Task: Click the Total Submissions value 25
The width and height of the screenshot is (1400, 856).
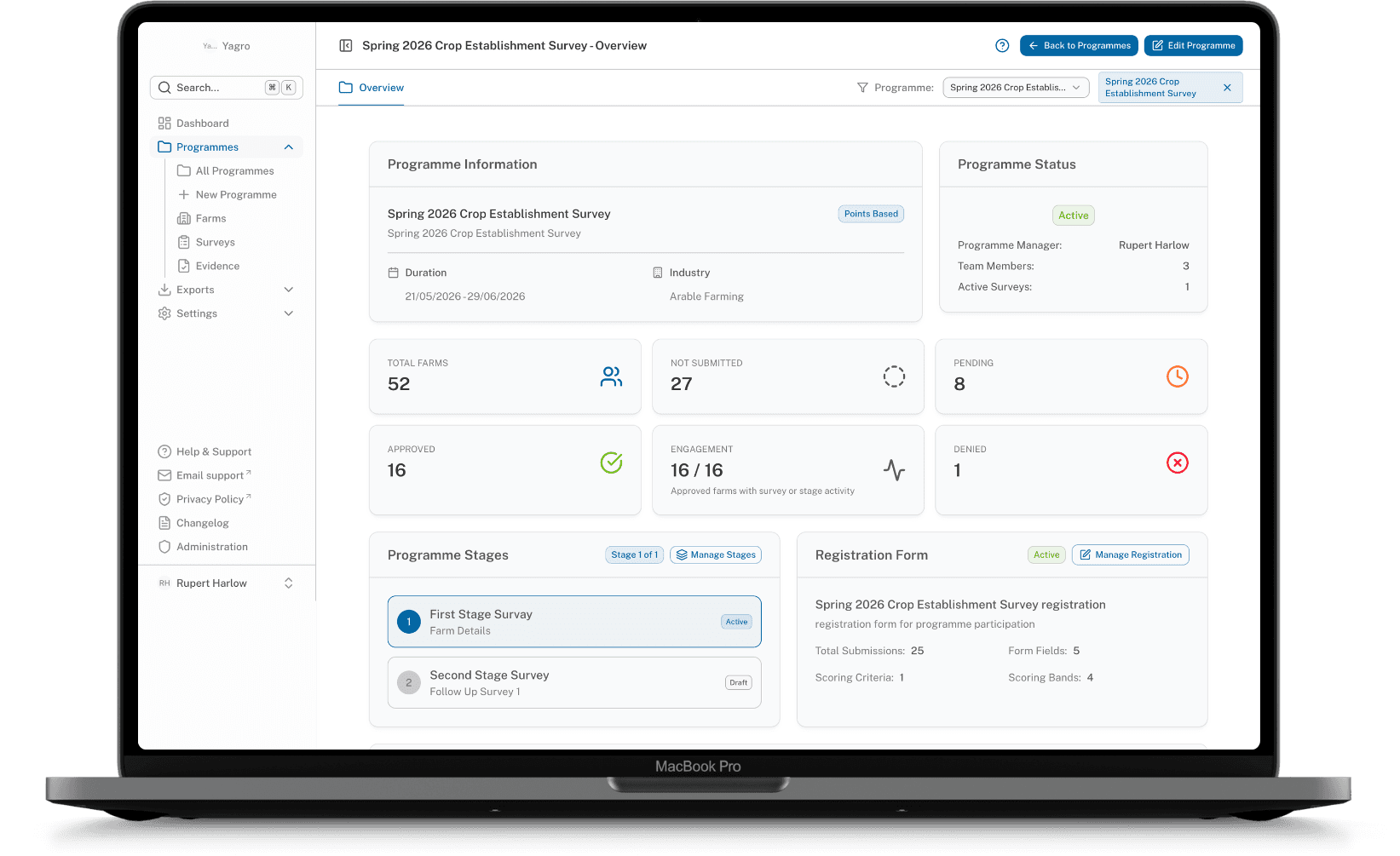Action: point(917,652)
